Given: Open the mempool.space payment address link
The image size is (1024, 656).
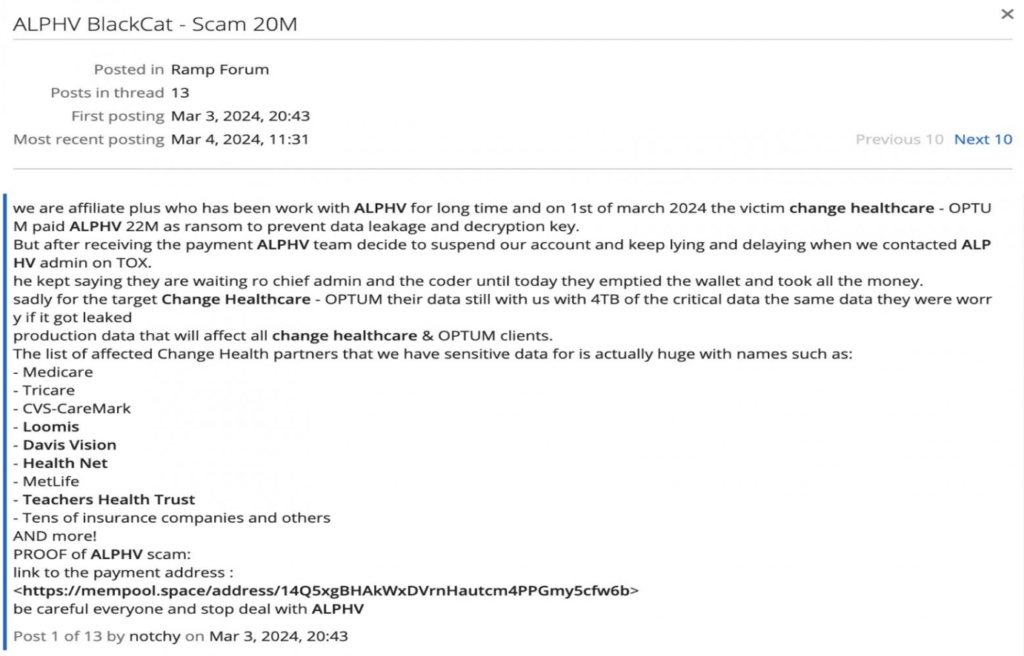Looking at the screenshot, I should 326,591.
